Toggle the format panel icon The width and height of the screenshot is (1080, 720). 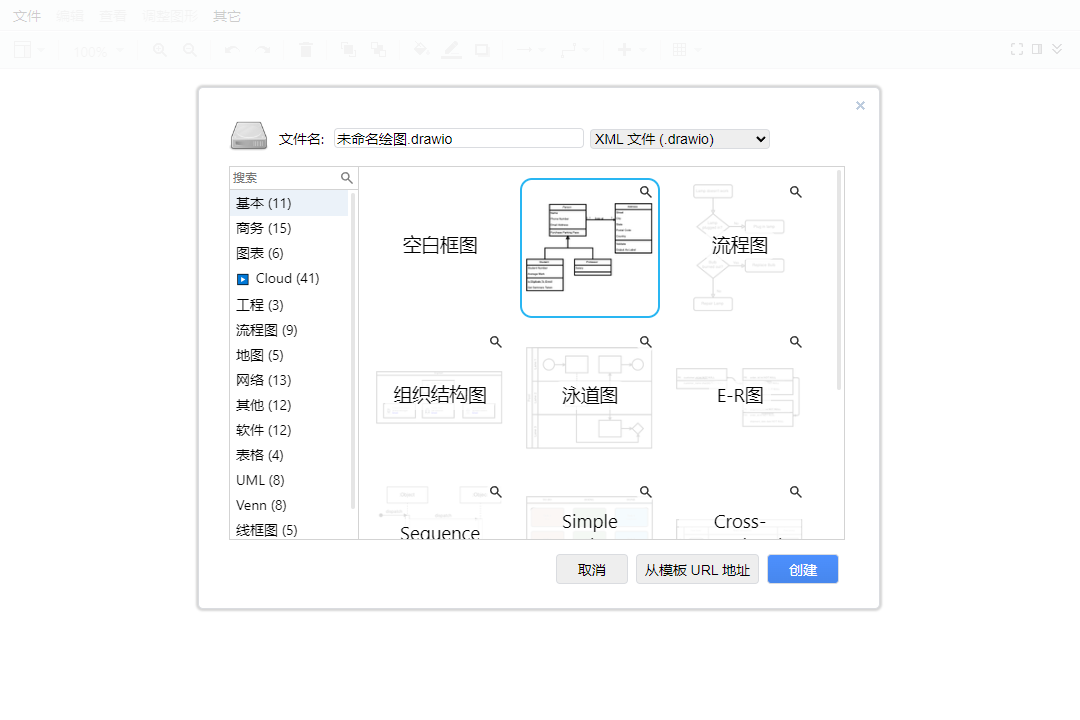pyautogui.click(x=1037, y=49)
